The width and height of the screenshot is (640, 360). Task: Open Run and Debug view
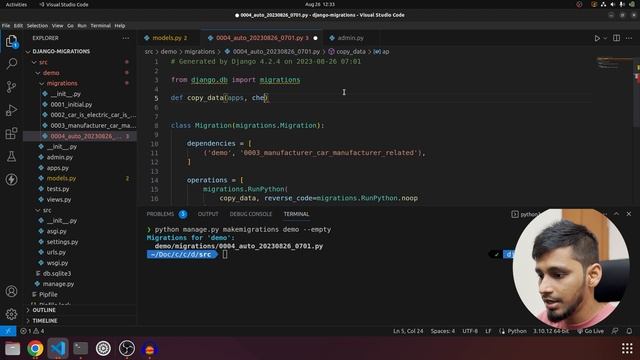coord(11,110)
